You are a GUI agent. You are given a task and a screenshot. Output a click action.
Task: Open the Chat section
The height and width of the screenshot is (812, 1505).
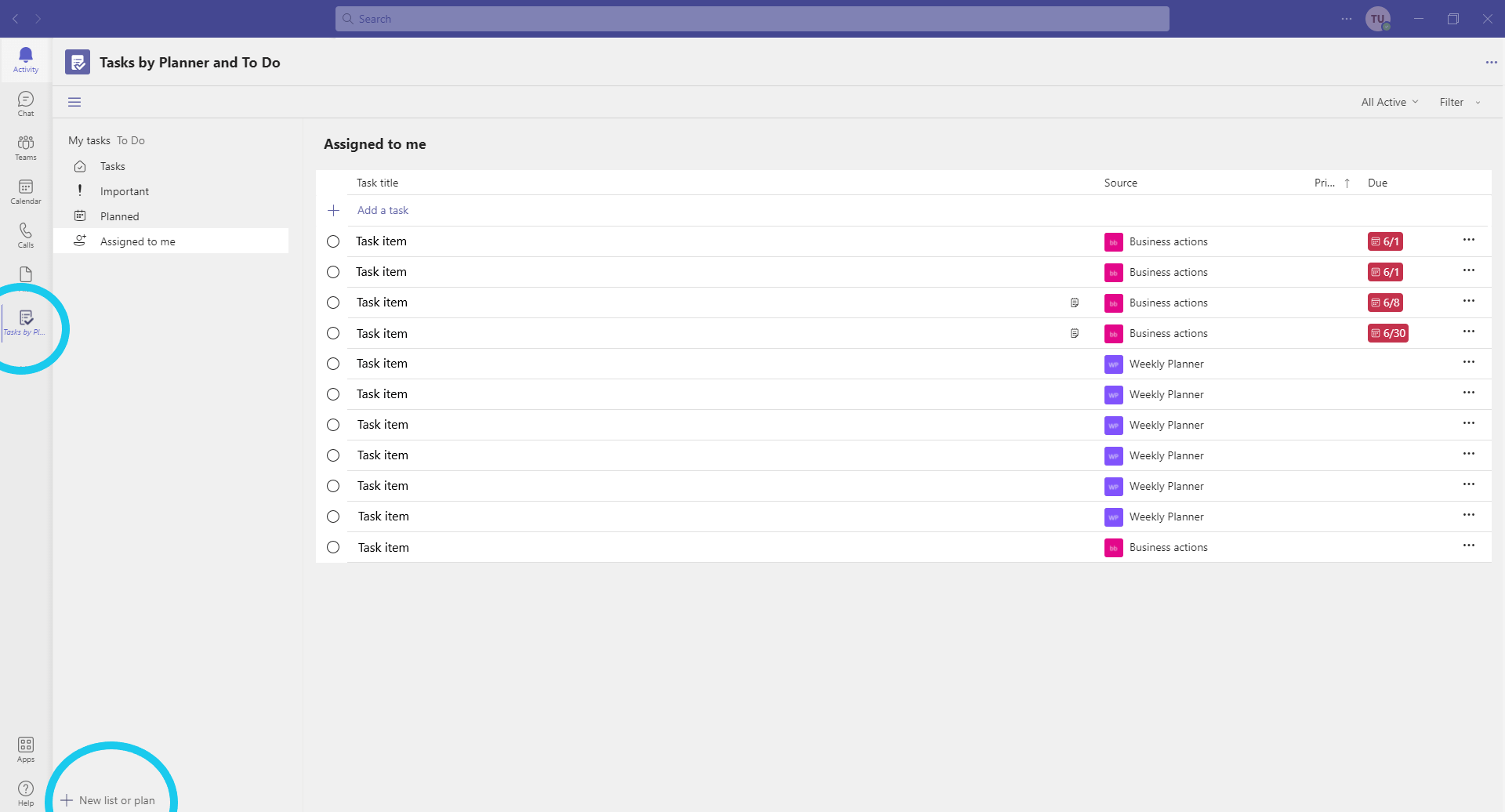coord(25,103)
